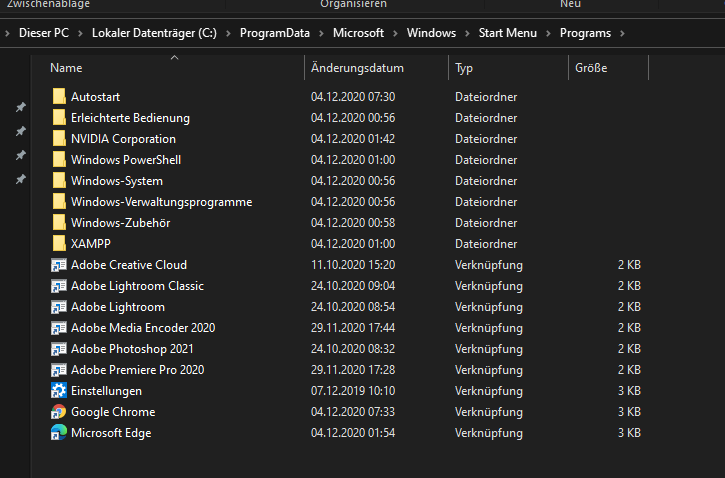Click the date 29.11.2020 17:44
The height and width of the screenshot is (478, 725).
[x=353, y=328]
